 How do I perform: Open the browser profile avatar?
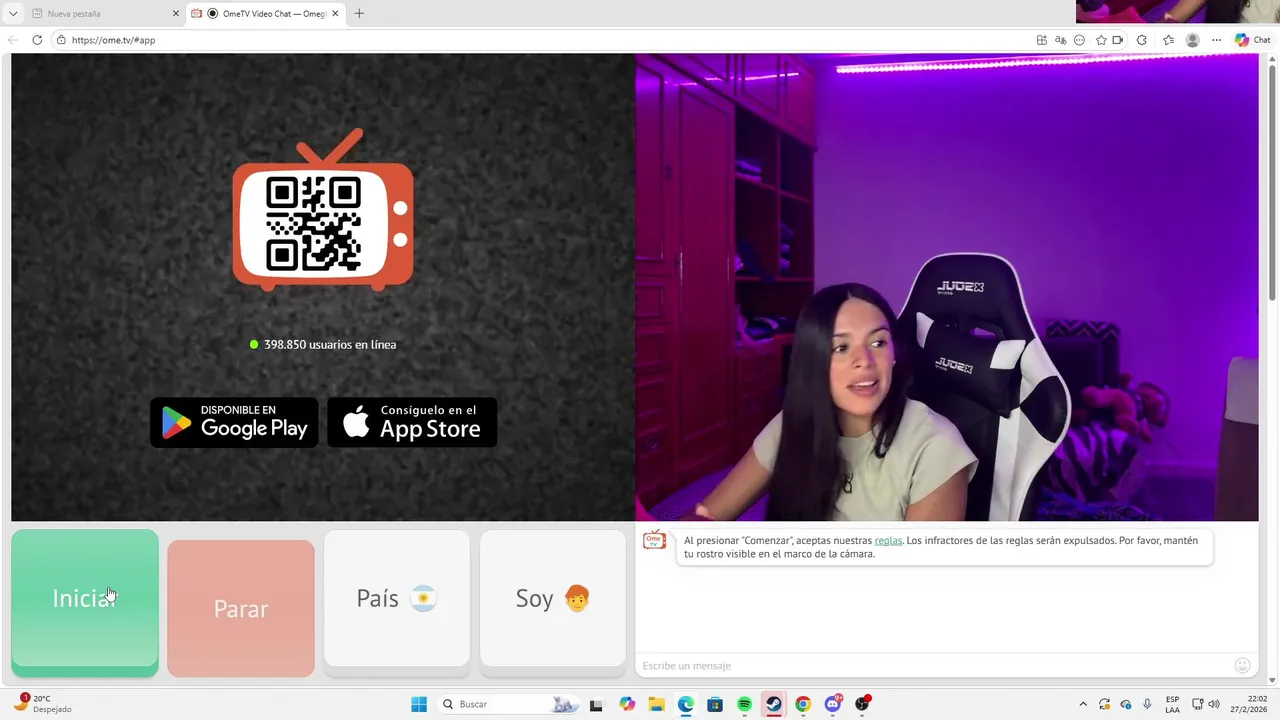pos(1192,40)
